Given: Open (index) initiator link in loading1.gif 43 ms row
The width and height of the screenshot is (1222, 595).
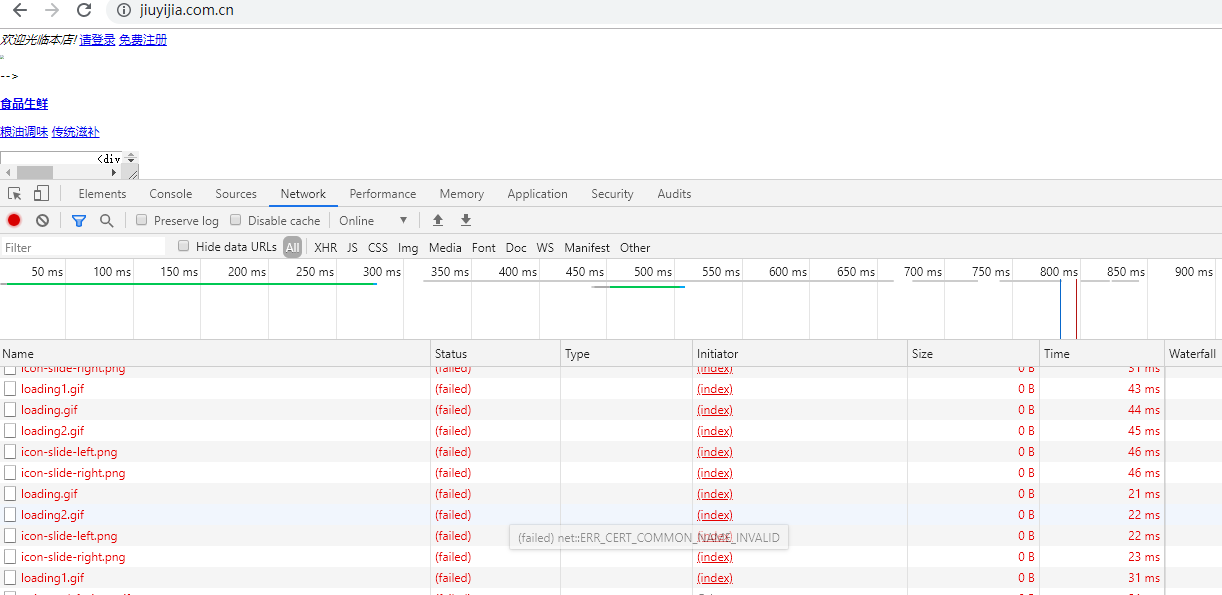Looking at the screenshot, I should (x=715, y=389).
